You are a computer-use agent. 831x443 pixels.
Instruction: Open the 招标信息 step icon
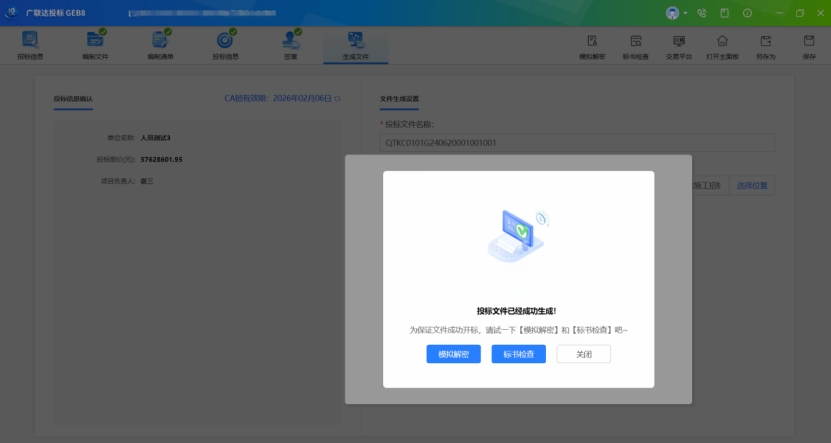pyautogui.click(x=30, y=44)
